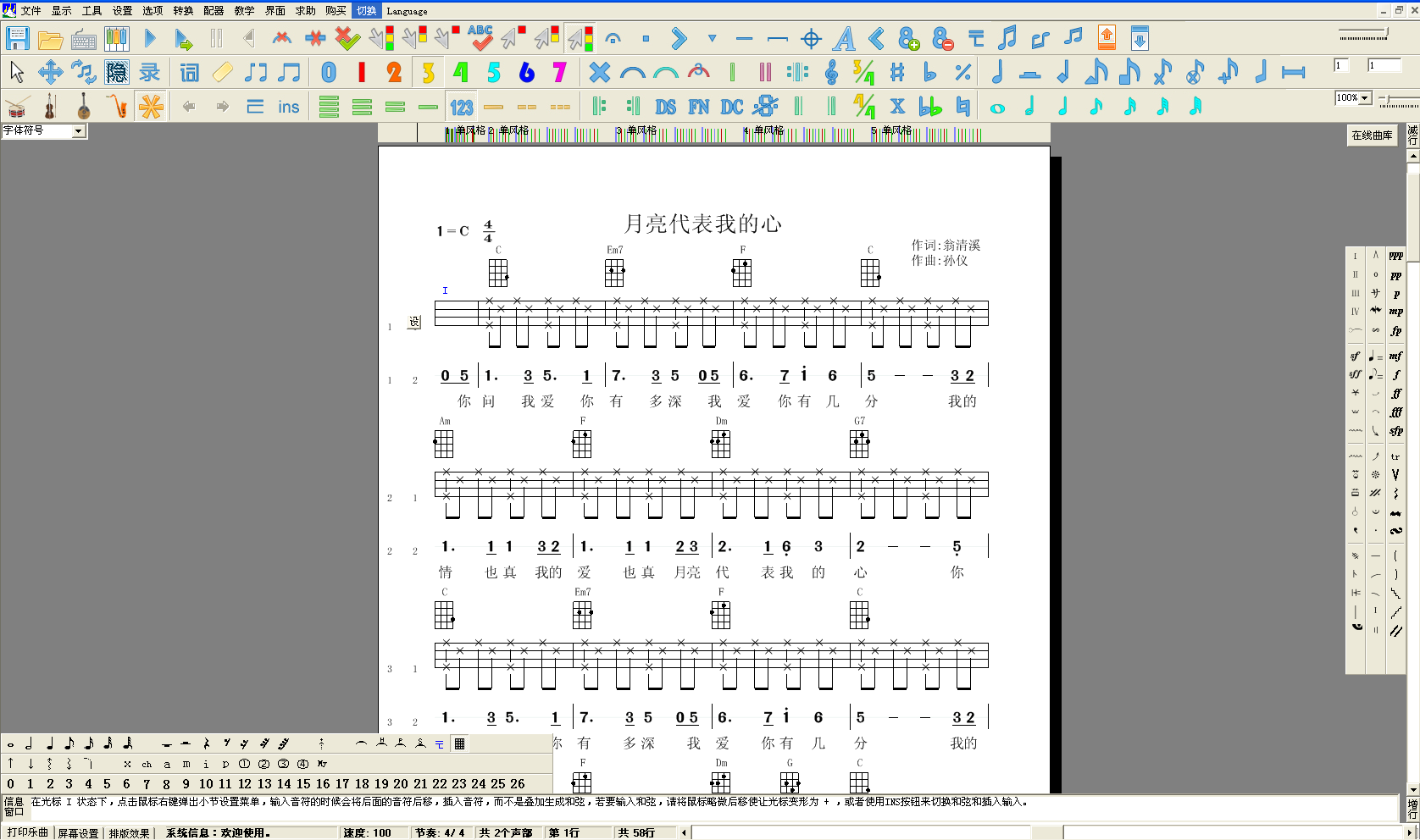
Task: Toggle the yellow number 3 button
Action: point(428,73)
